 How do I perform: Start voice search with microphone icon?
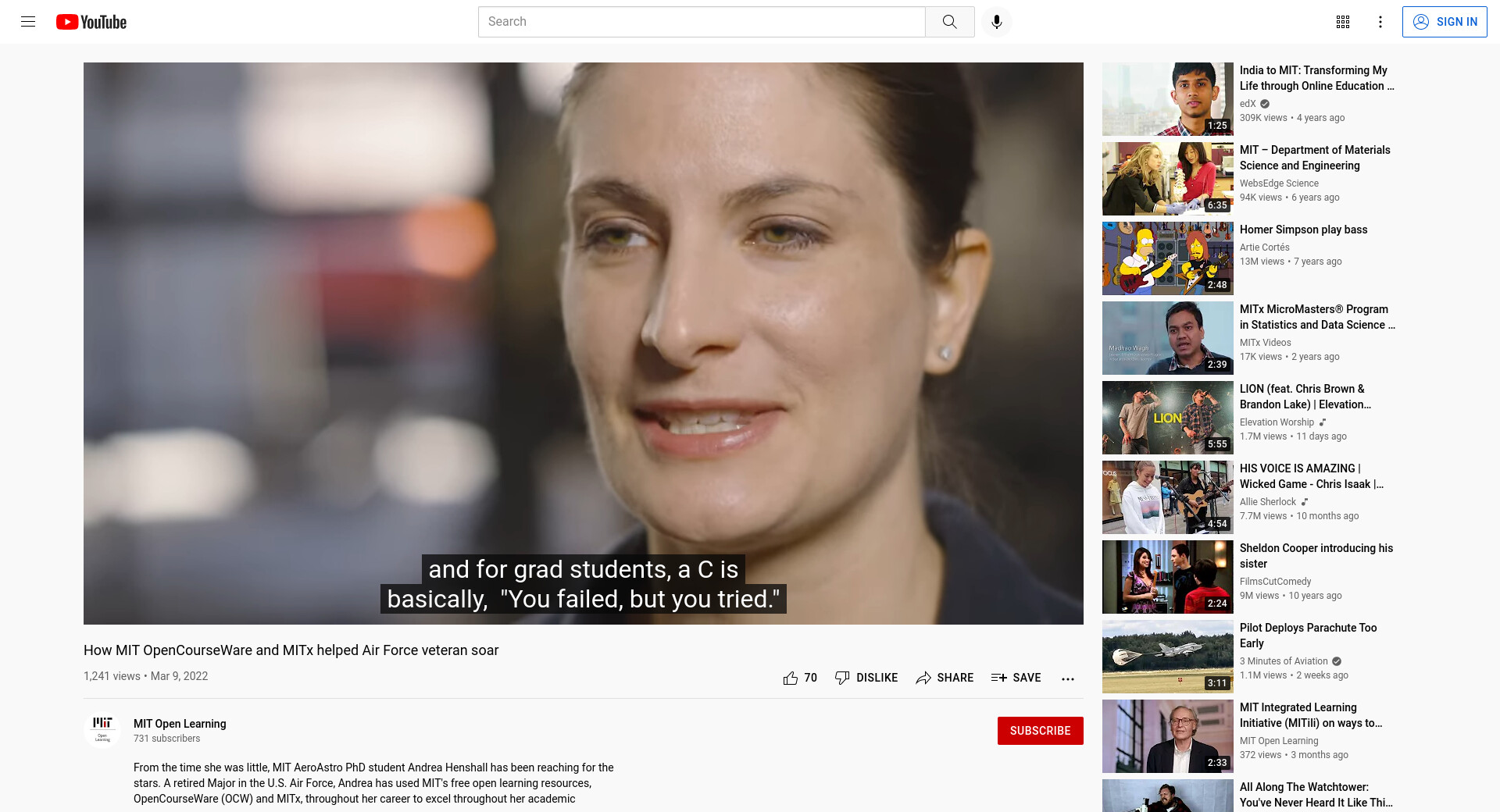pos(997,22)
